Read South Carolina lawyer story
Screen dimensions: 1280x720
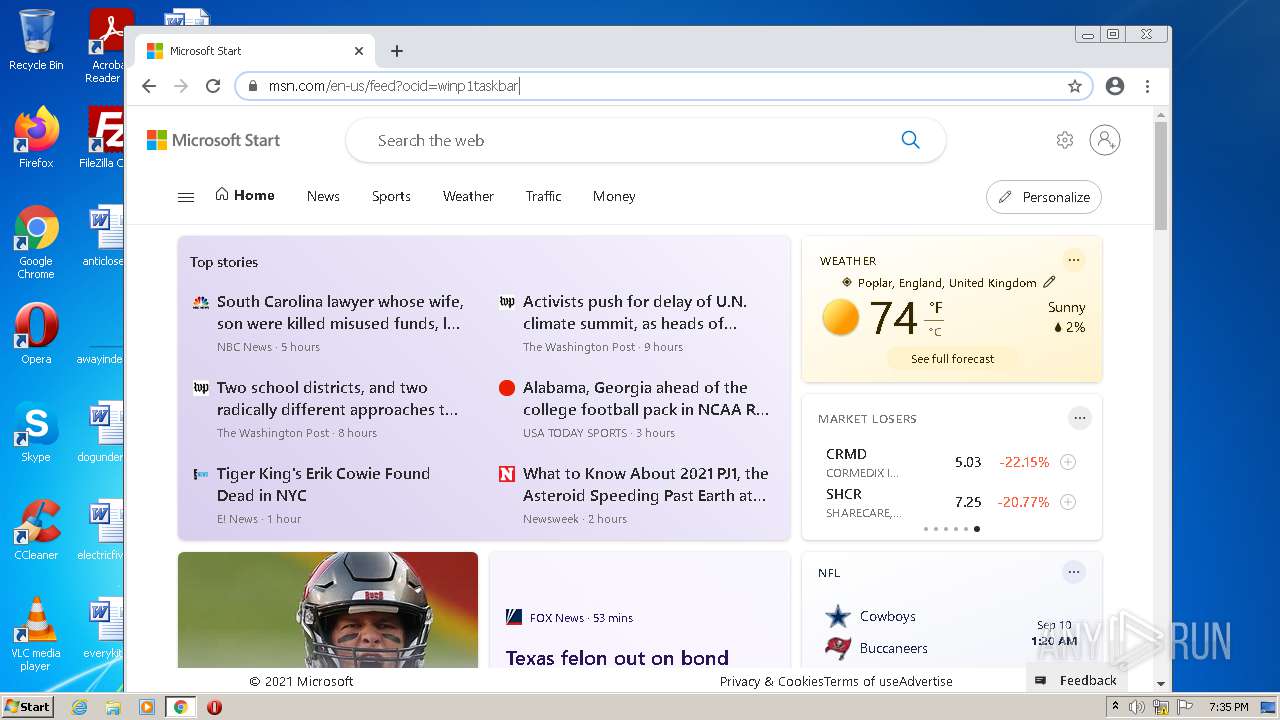pyautogui.click(x=340, y=312)
